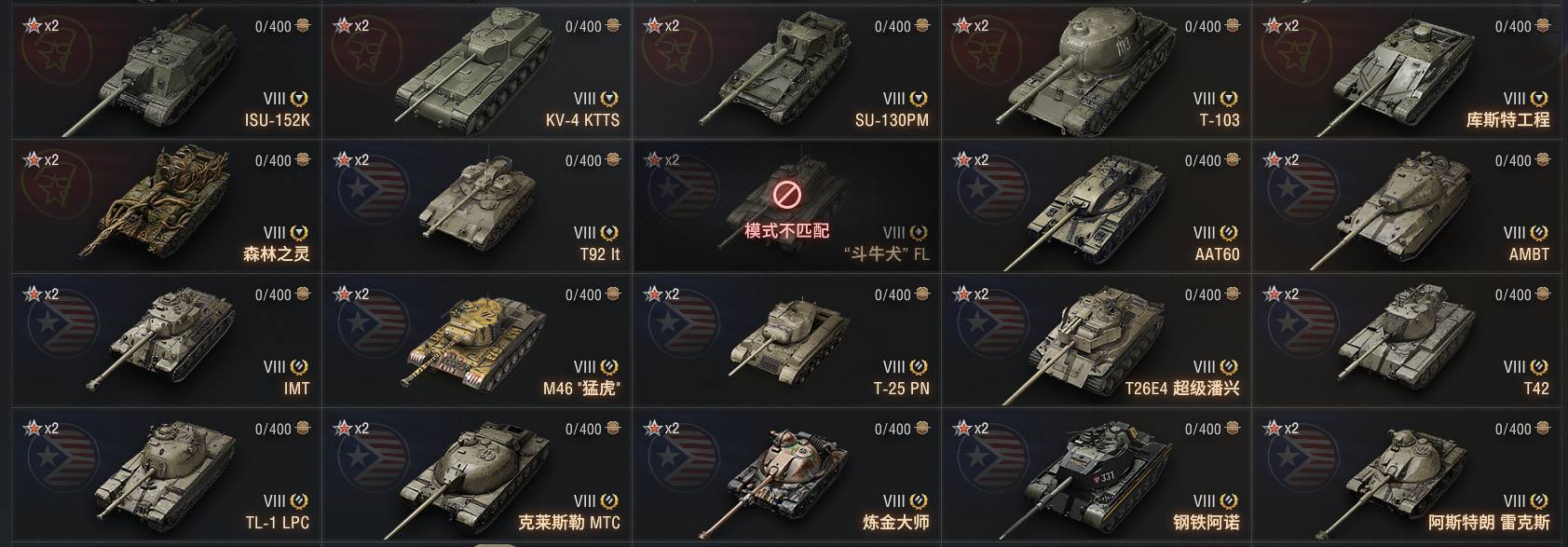The height and width of the screenshot is (547, 1568).
Task: Click the x2 star bonus icon on ISU-152K
Action: (x=40, y=26)
